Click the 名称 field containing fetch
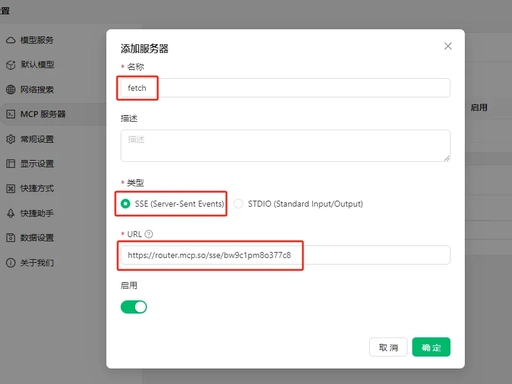The width and height of the screenshot is (512, 384). click(x=285, y=88)
